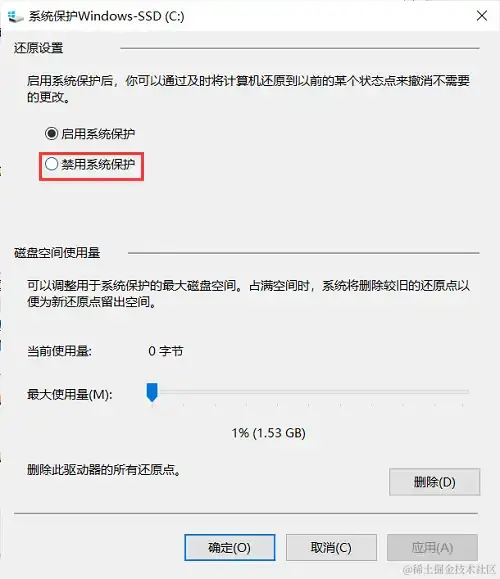Click the 1% (1.53 GB) size readout

(268, 433)
